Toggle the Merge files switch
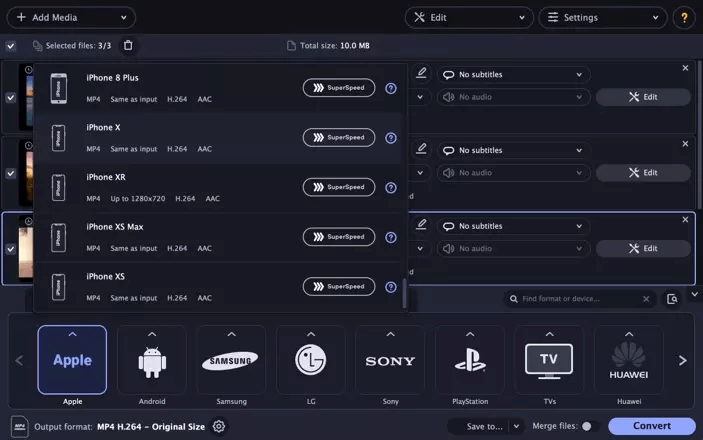The height and width of the screenshot is (440, 703). [590, 426]
